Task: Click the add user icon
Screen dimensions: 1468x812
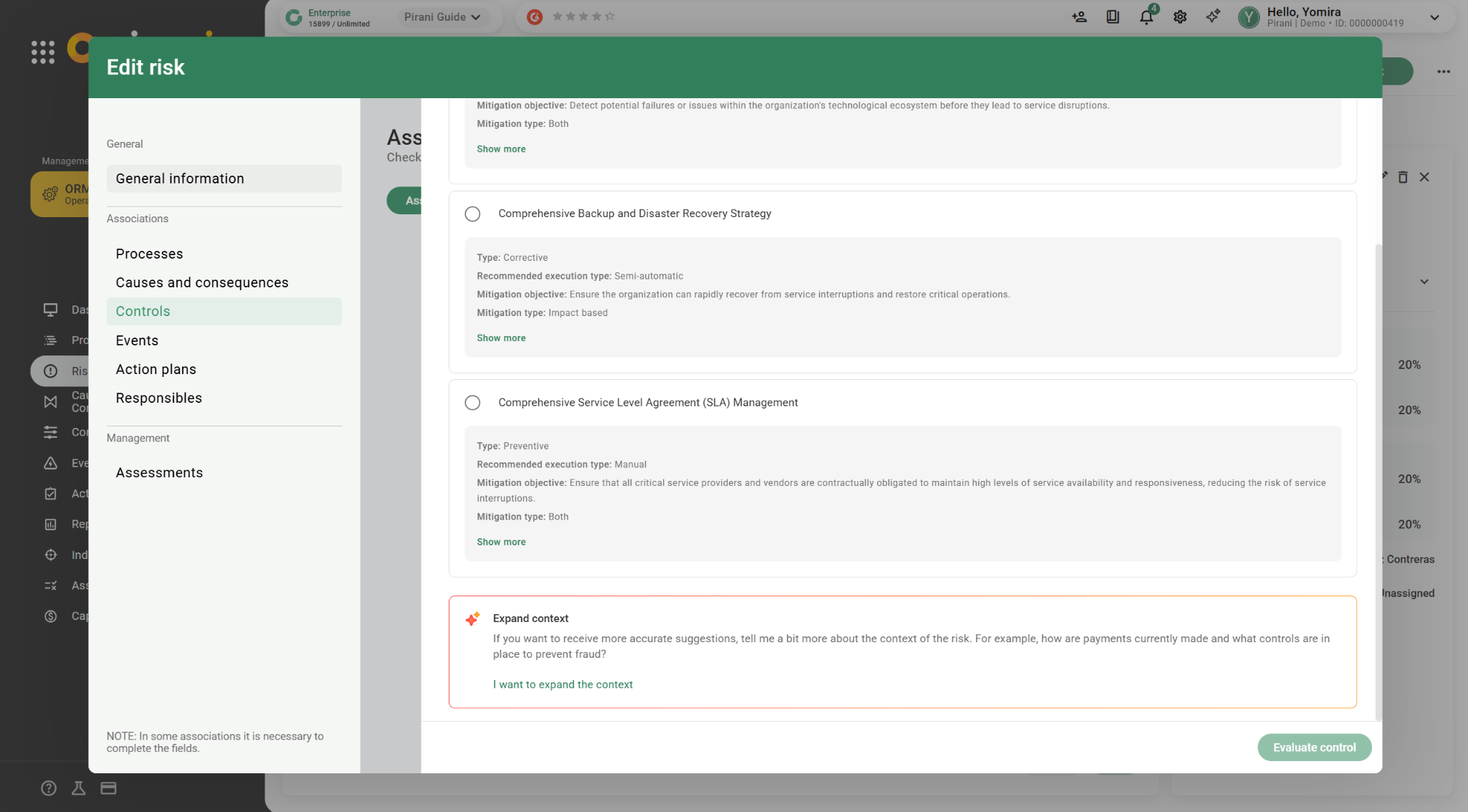Action: pos(1079,17)
